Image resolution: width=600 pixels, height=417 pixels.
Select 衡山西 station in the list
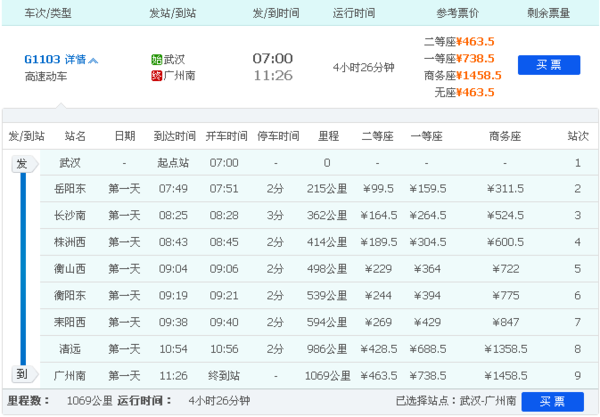tap(70, 268)
